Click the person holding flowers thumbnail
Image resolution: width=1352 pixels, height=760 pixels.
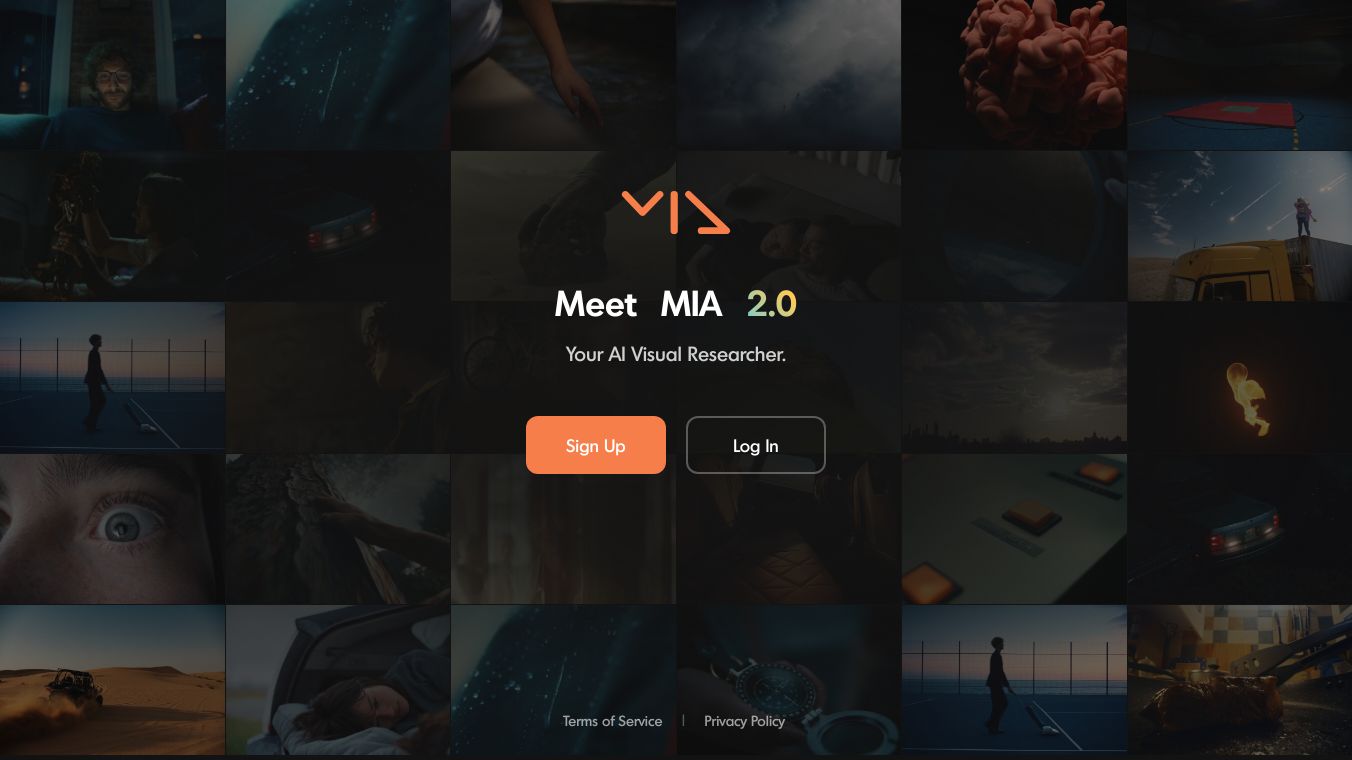click(x=112, y=226)
